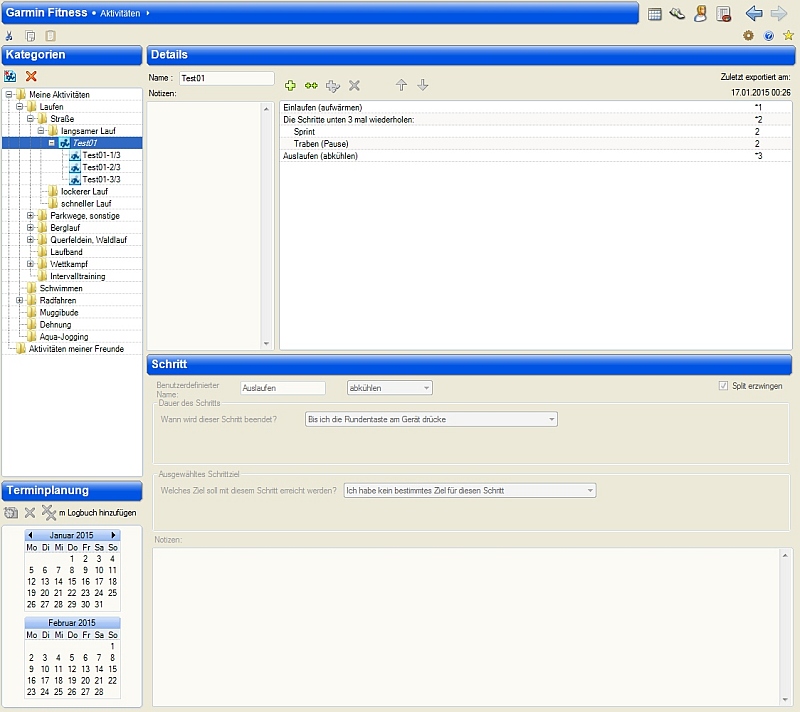Click the gear settings icon
Viewport: 800px width, 712px height.
[x=748, y=35]
